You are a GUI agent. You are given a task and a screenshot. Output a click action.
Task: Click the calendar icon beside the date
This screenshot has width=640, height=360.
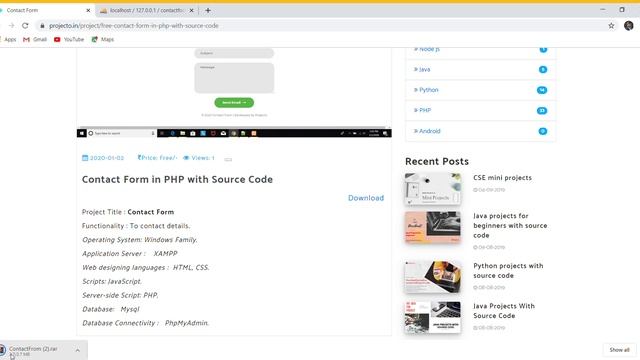click(85, 158)
